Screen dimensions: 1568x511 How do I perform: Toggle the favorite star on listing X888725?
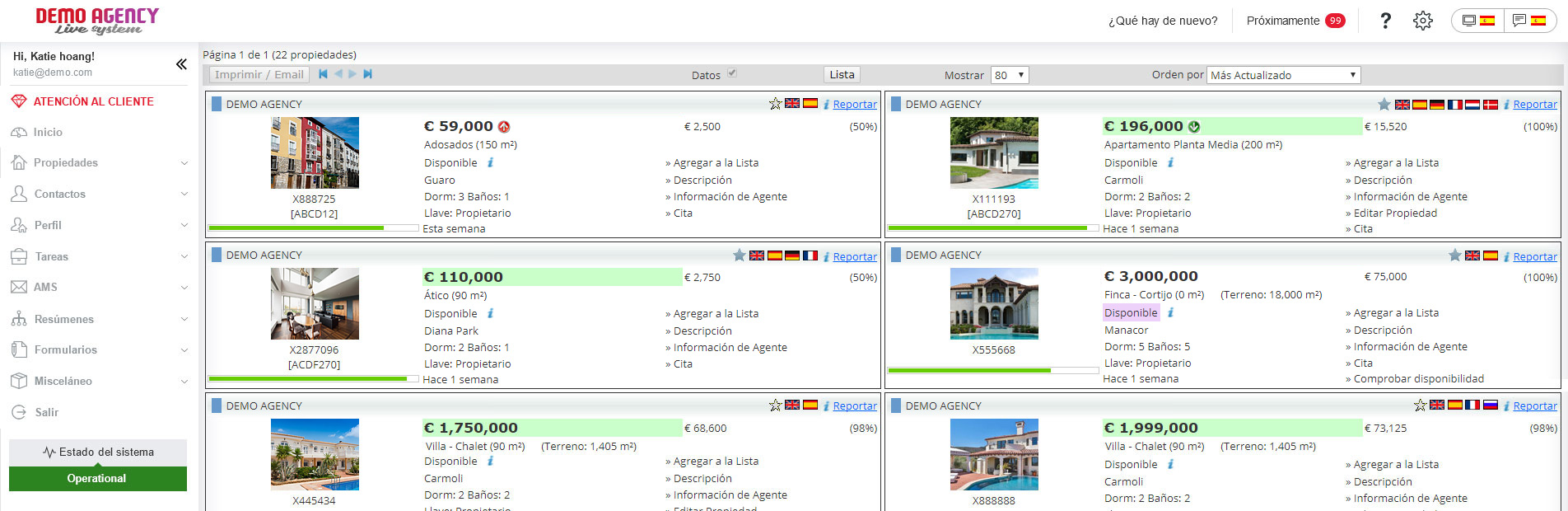(775, 104)
